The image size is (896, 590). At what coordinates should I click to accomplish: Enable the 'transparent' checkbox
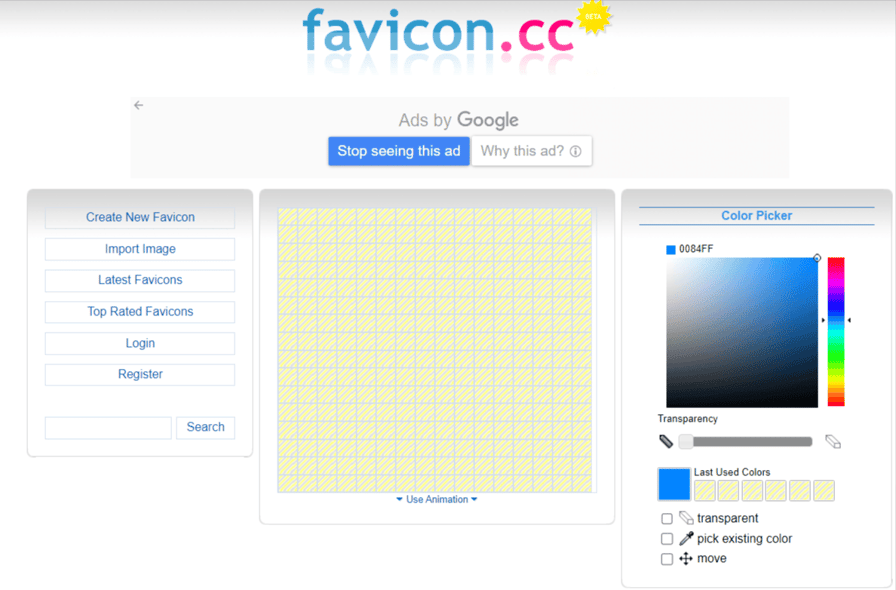point(667,518)
